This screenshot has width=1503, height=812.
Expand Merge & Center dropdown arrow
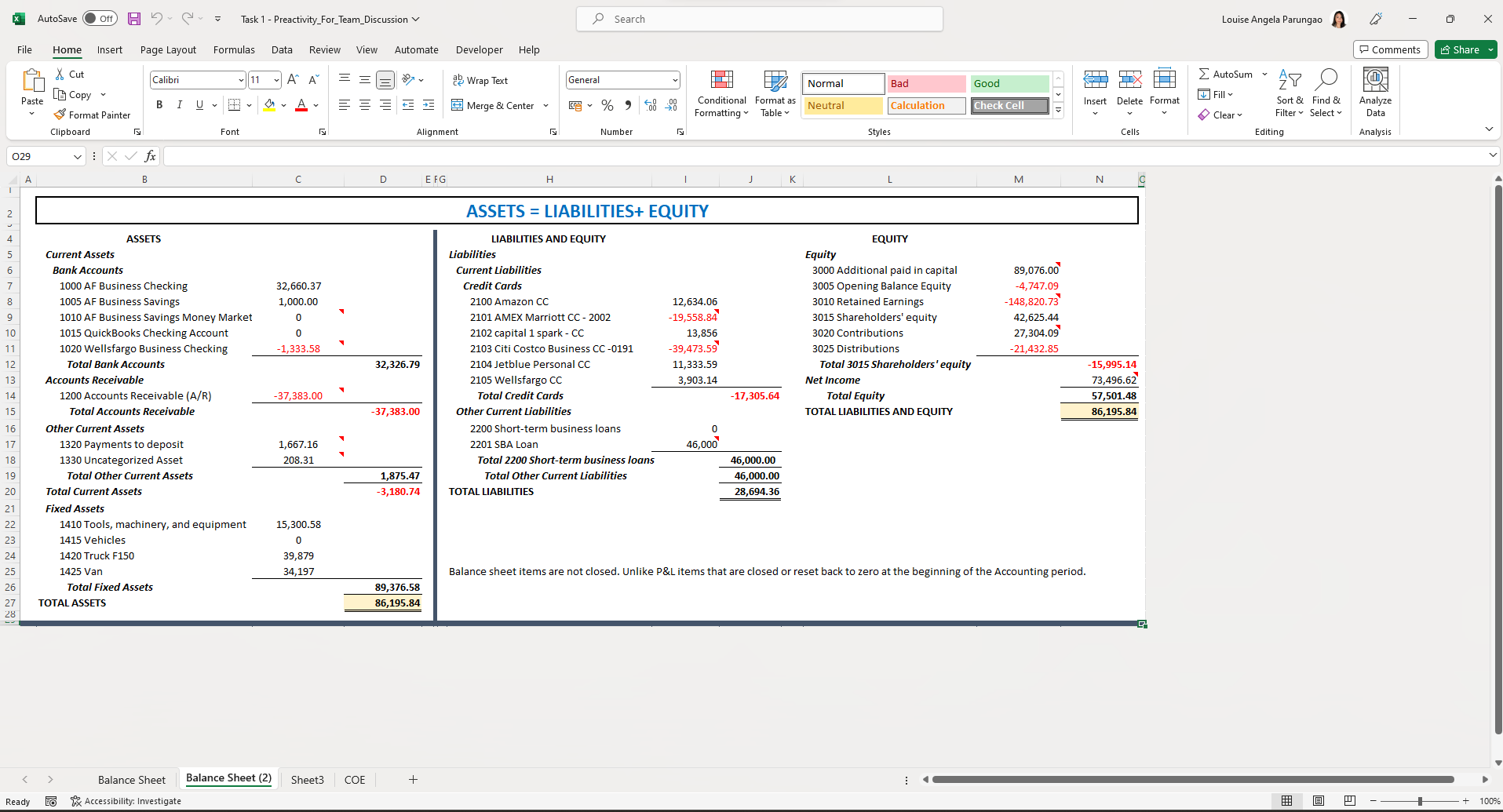546,105
